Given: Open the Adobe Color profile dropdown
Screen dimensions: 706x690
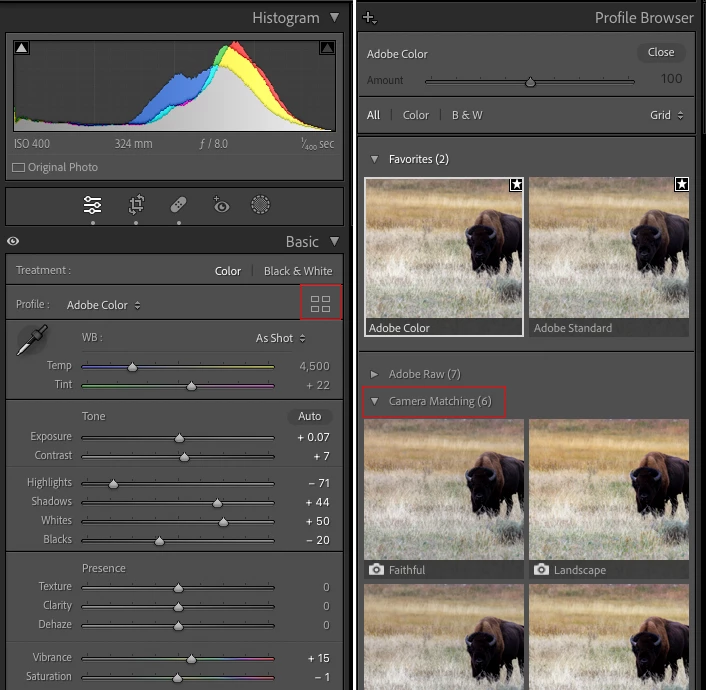Looking at the screenshot, I should click(104, 305).
